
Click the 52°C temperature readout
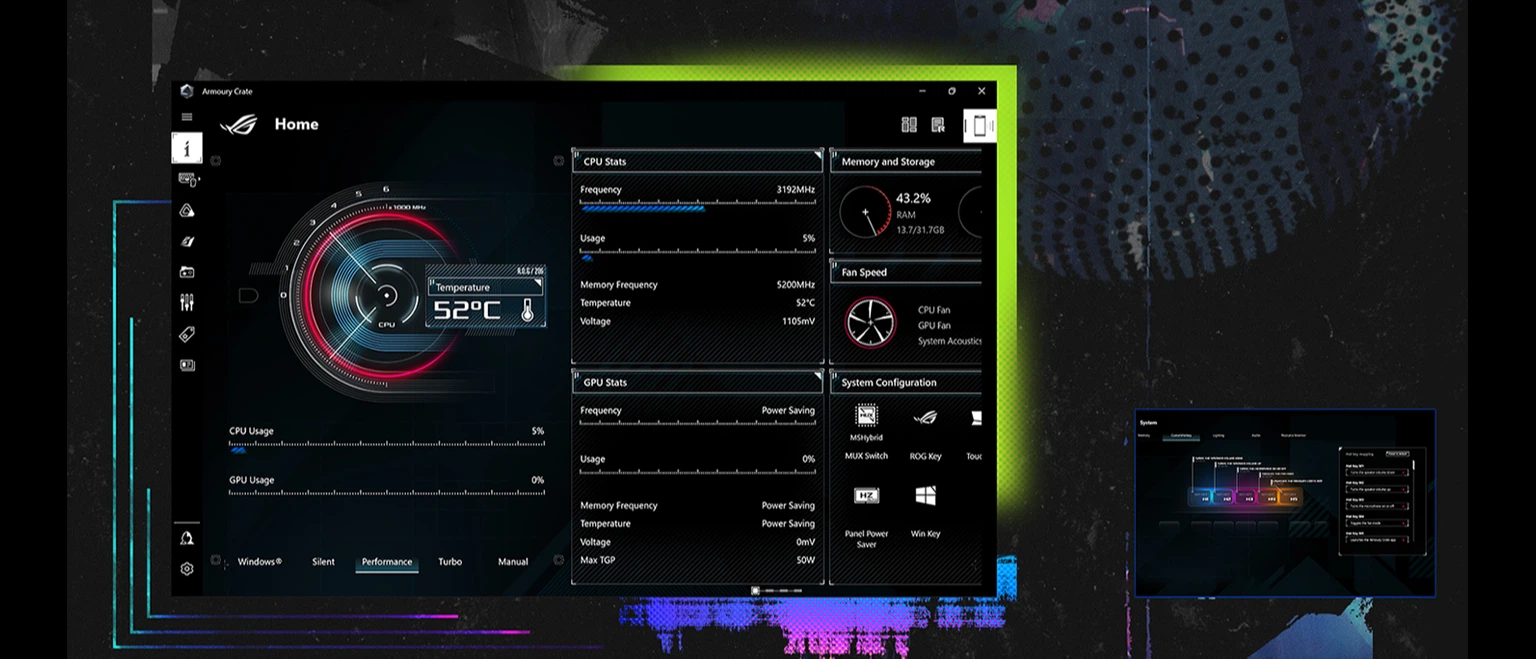[467, 311]
